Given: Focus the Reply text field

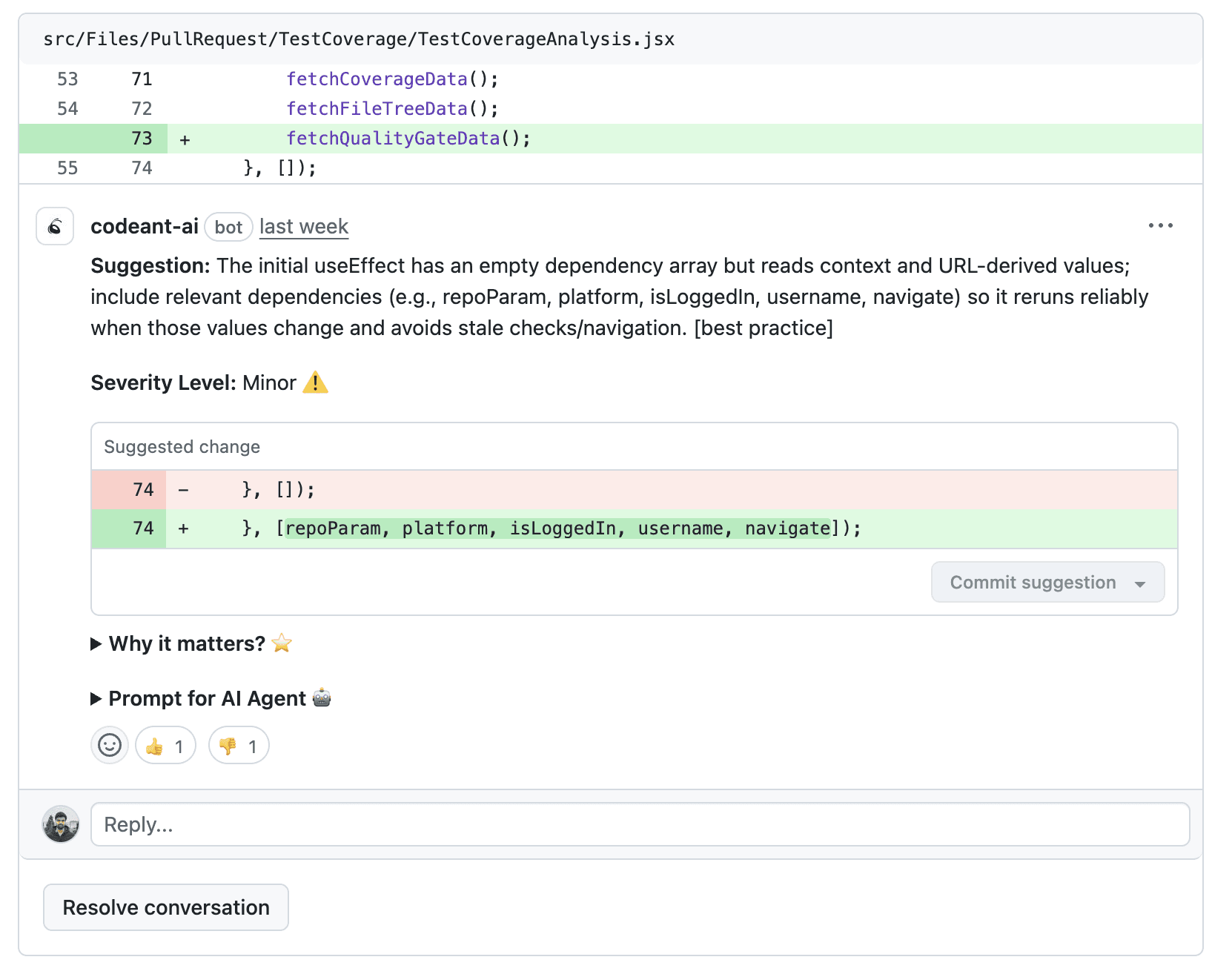Looking at the screenshot, I should 640,824.
